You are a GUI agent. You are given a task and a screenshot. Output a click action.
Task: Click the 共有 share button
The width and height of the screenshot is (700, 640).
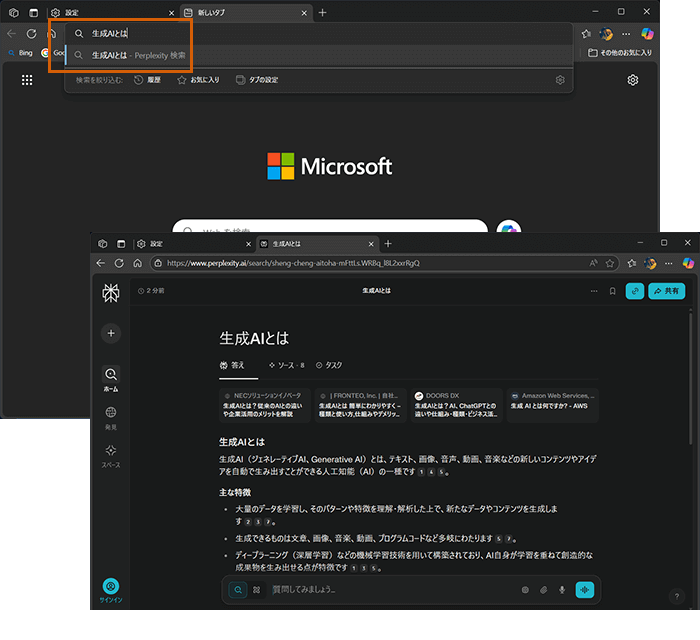coord(667,291)
